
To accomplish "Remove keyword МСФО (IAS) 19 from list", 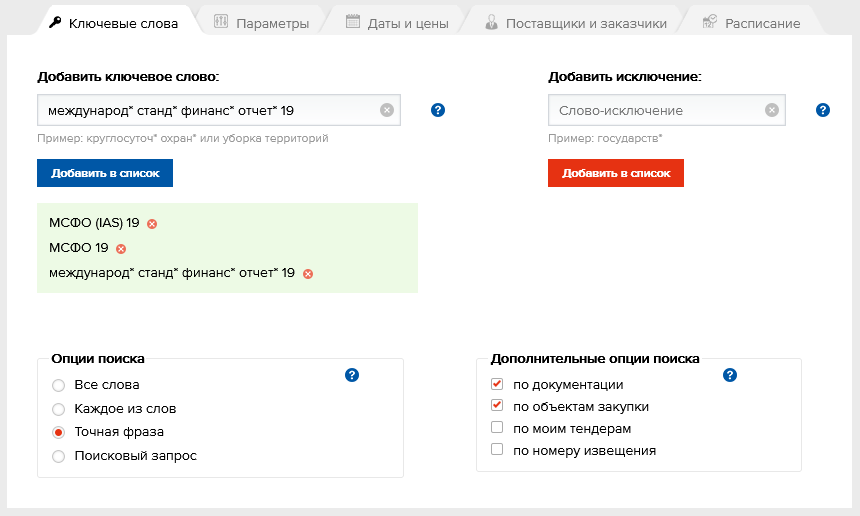I will (152, 224).
